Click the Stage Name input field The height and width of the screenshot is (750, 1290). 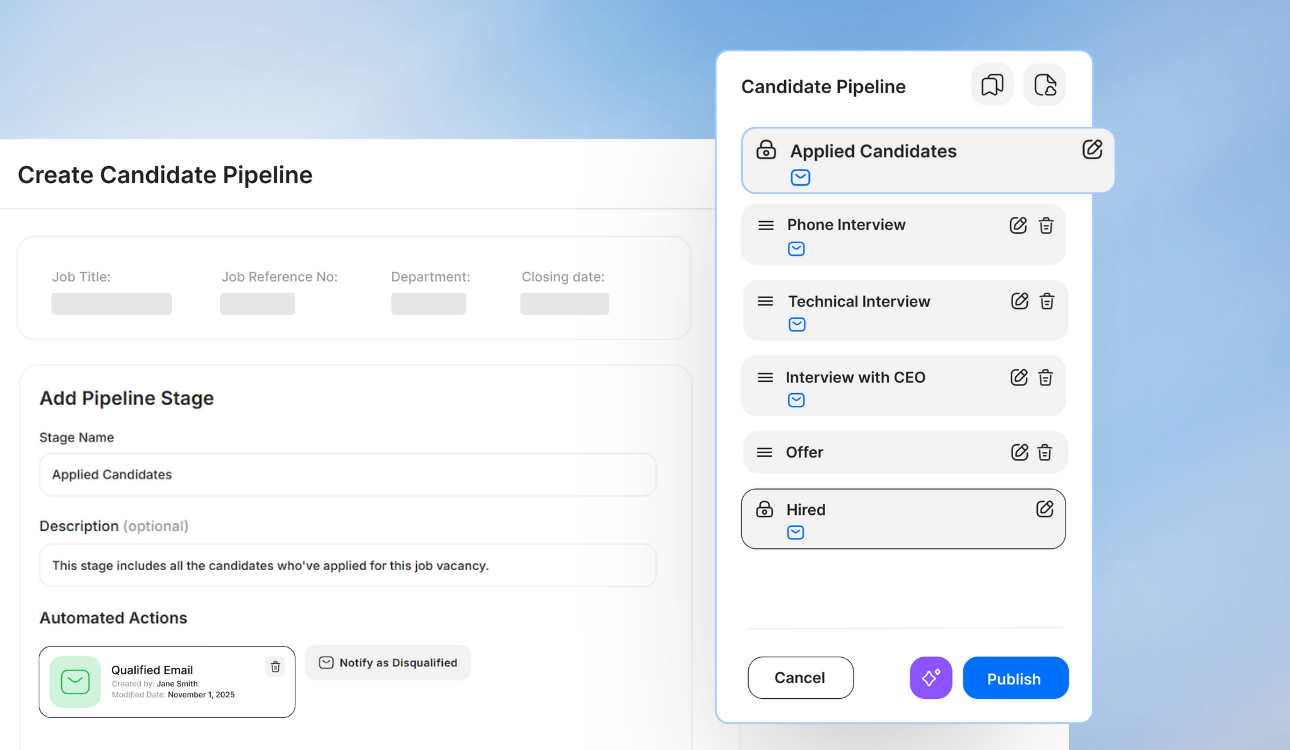click(347, 475)
